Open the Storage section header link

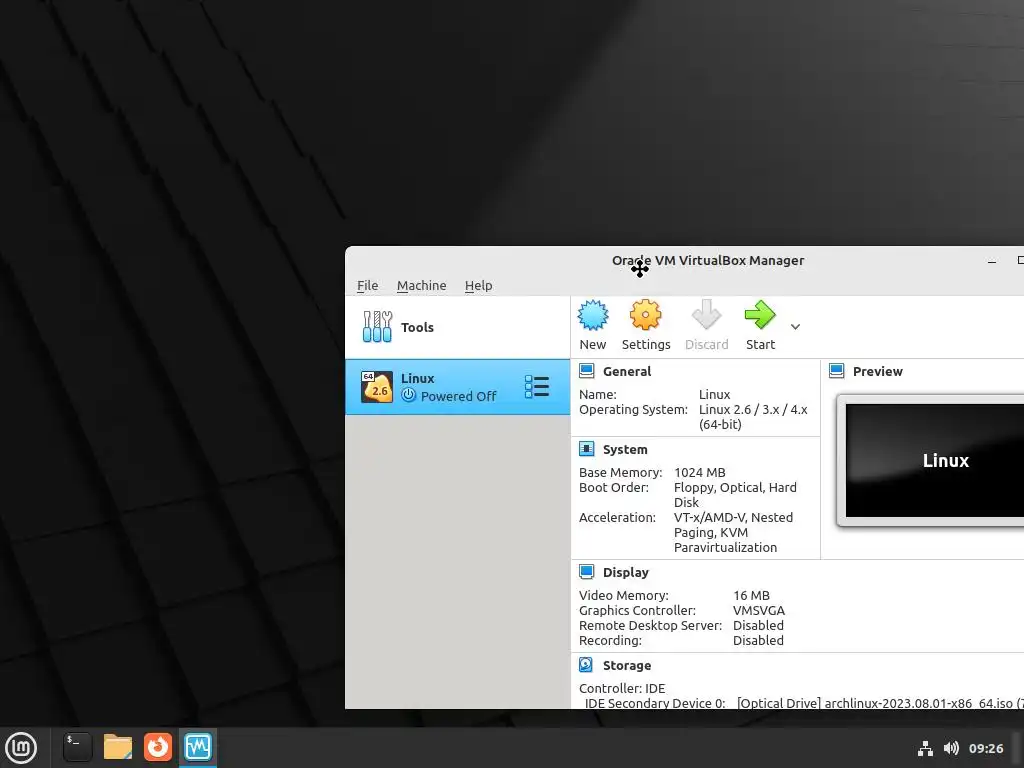click(627, 665)
